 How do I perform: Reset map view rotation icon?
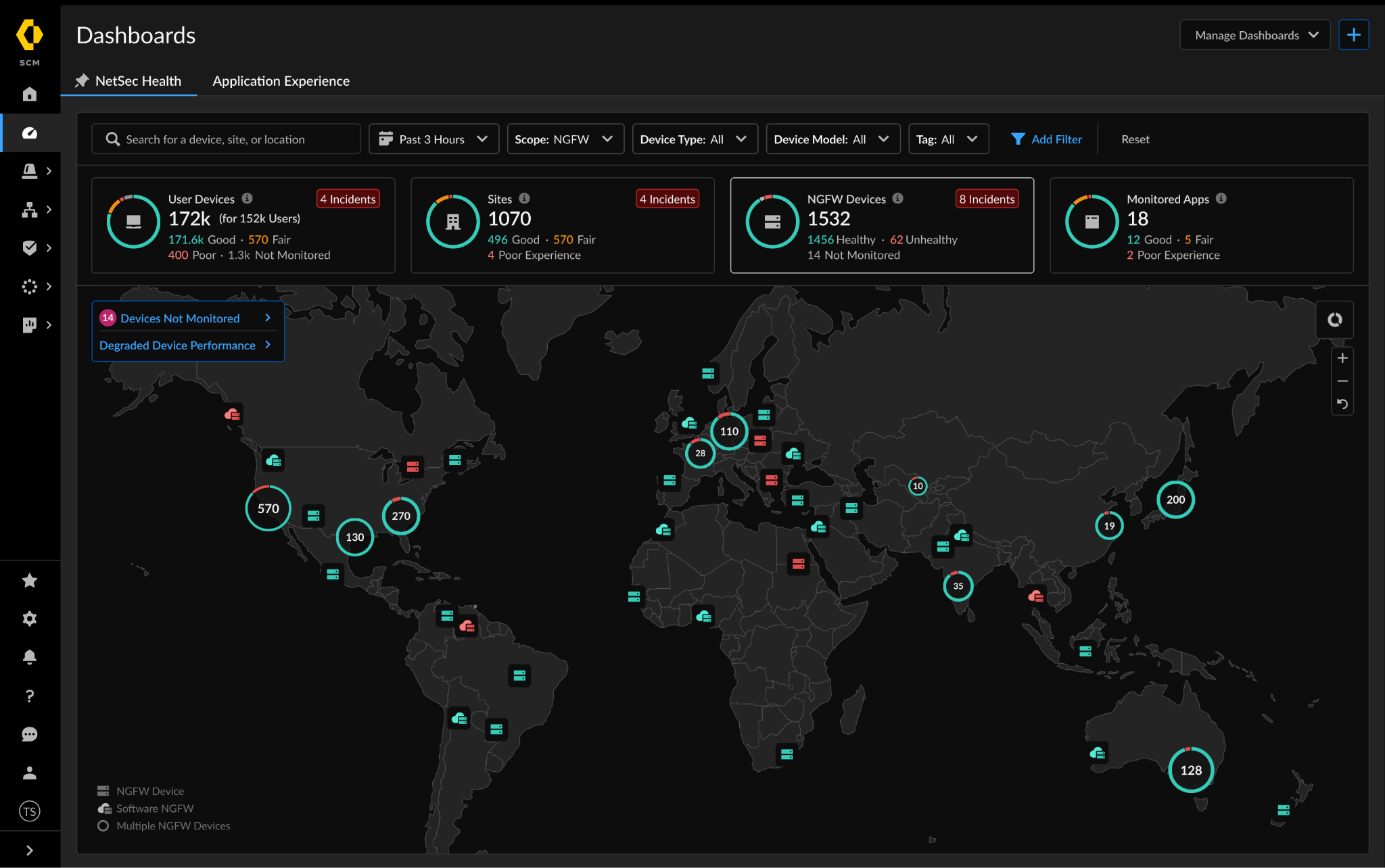pyautogui.click(x=1342, y=404)
